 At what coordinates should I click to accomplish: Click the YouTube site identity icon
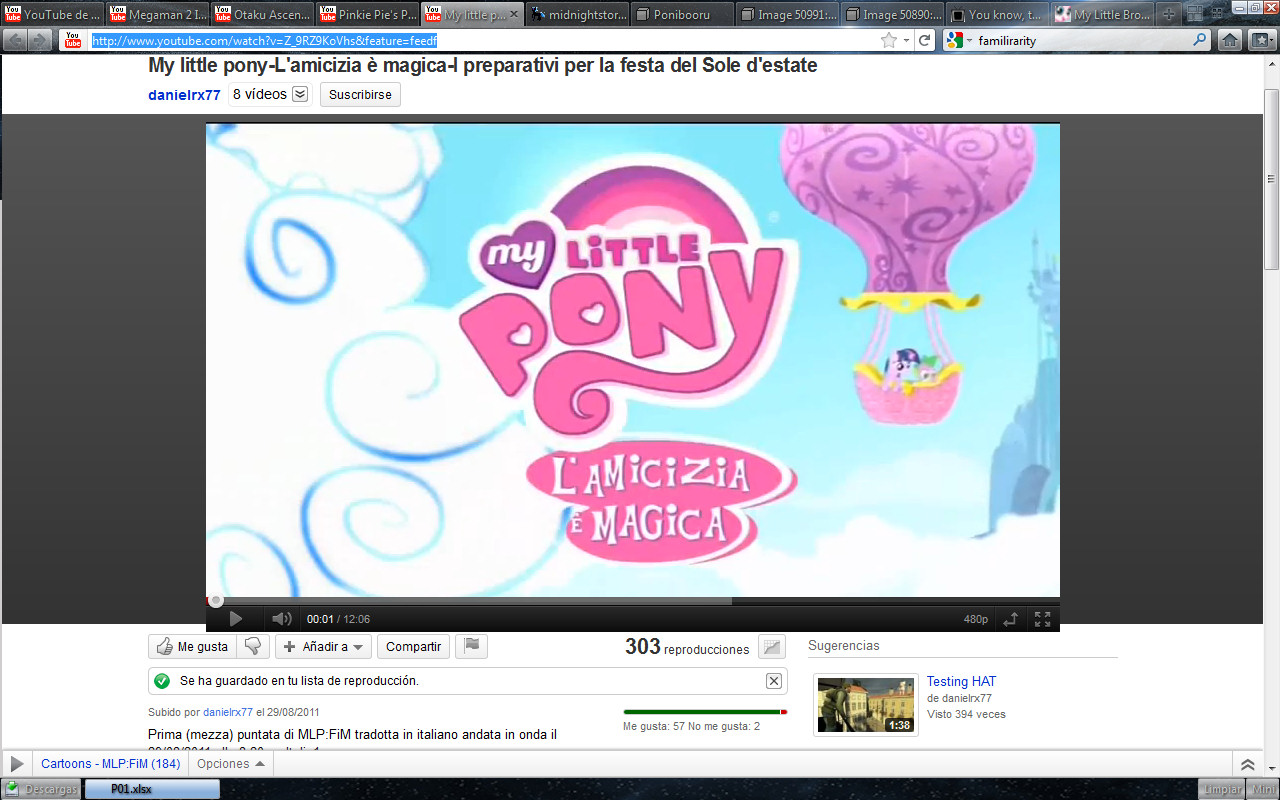[73, 40]
